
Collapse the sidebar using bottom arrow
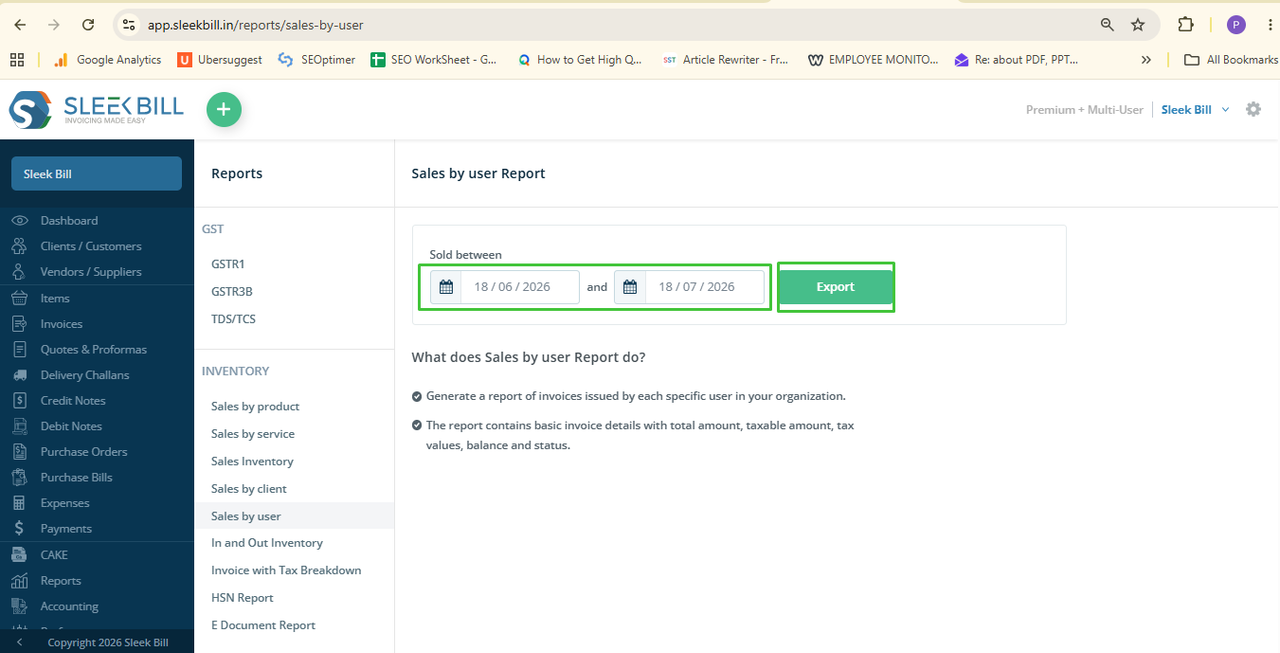pos(19,642)
